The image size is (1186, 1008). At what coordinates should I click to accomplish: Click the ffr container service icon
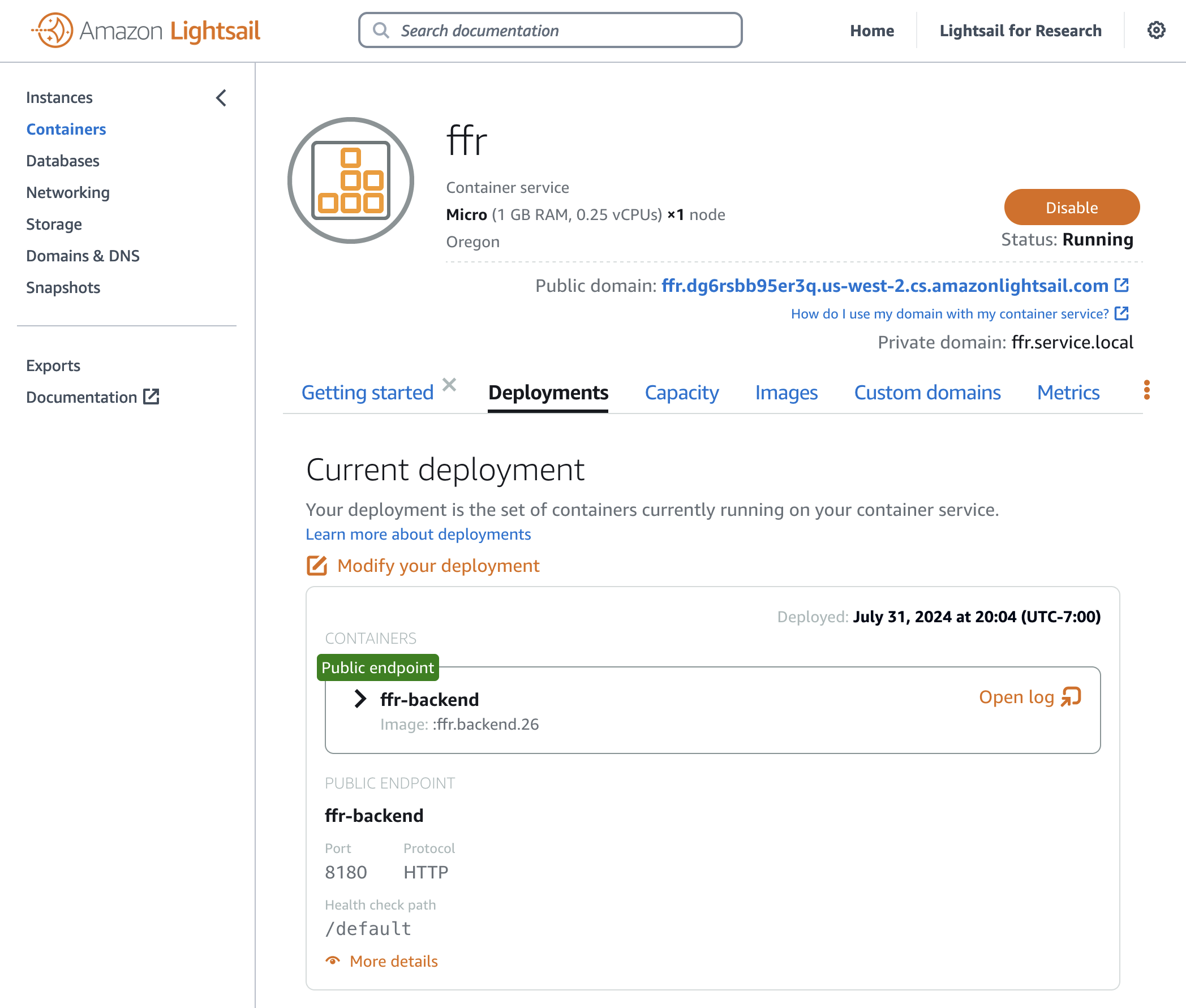coord(350,180)
